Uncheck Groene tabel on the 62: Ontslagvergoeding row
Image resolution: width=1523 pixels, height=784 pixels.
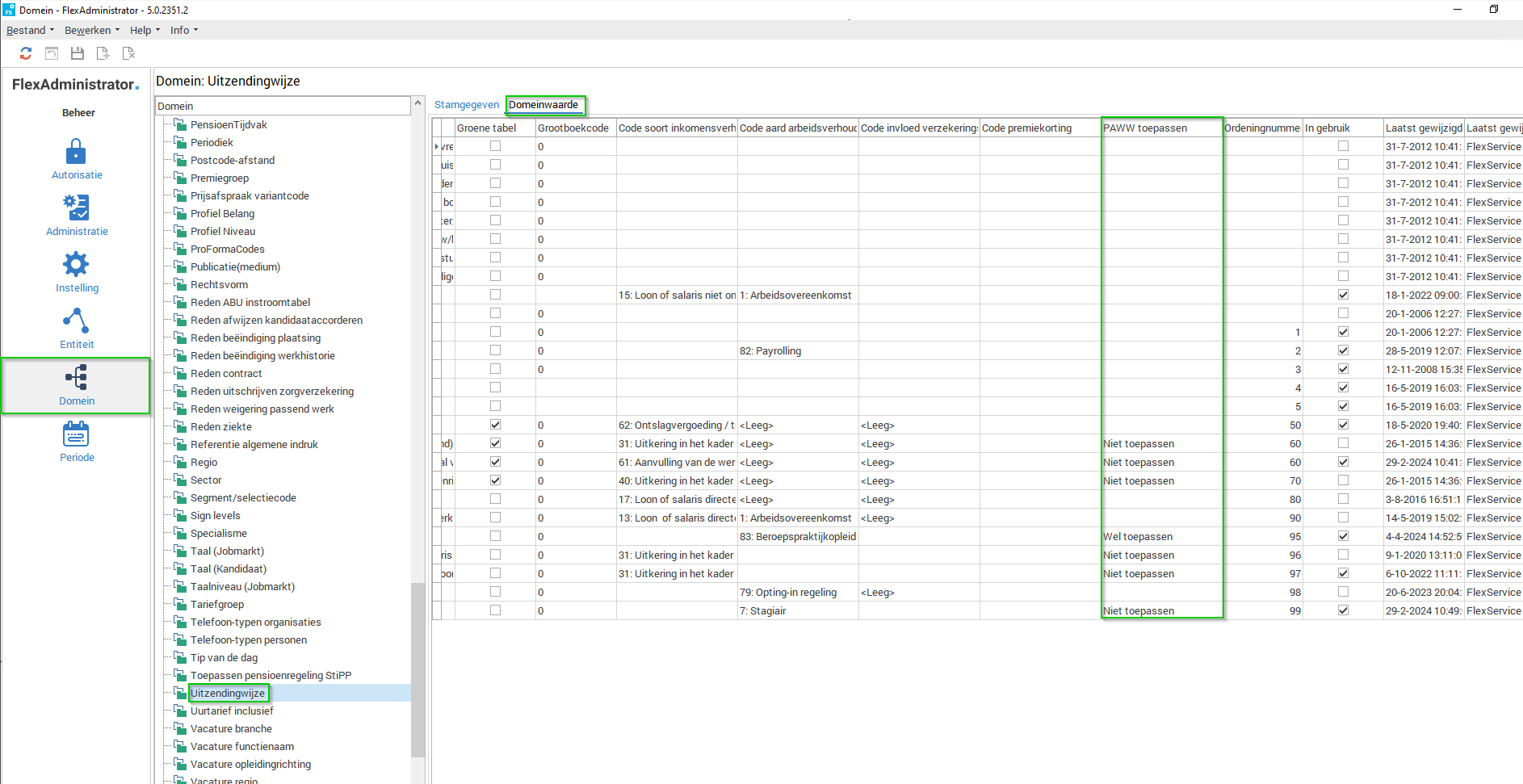pyautogui.click(x=495, y=425)
